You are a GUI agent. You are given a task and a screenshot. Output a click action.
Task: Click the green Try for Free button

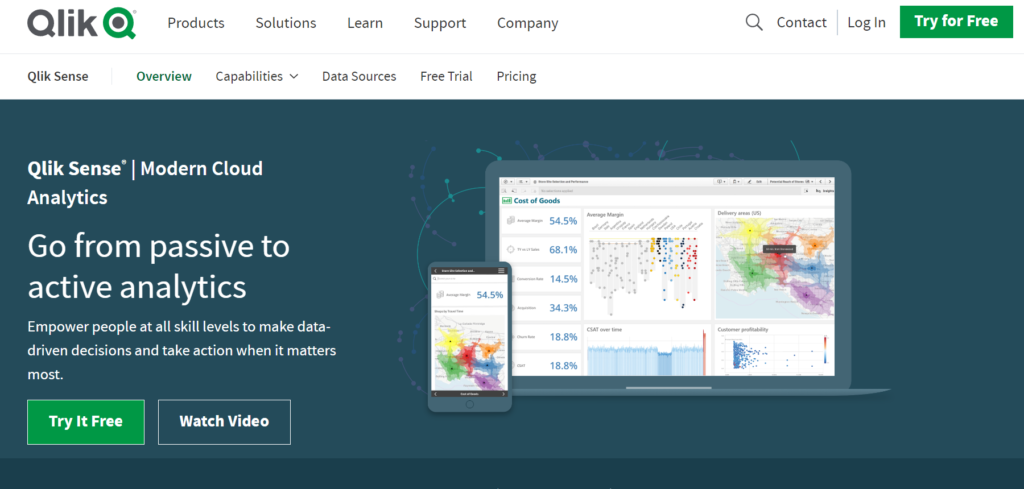pyautogui.click(x=956, y=22)
